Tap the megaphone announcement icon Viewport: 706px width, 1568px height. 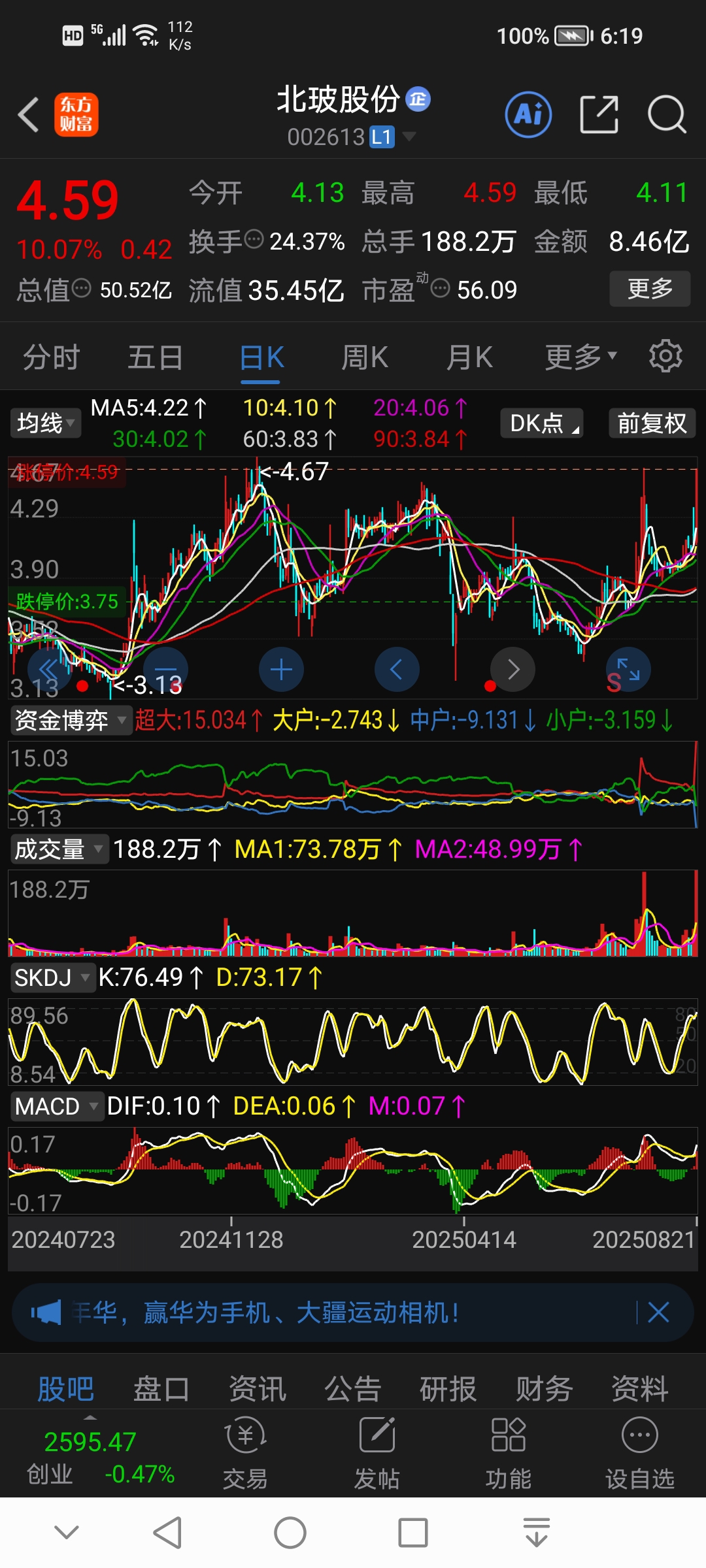click(x=46, y=1313)
